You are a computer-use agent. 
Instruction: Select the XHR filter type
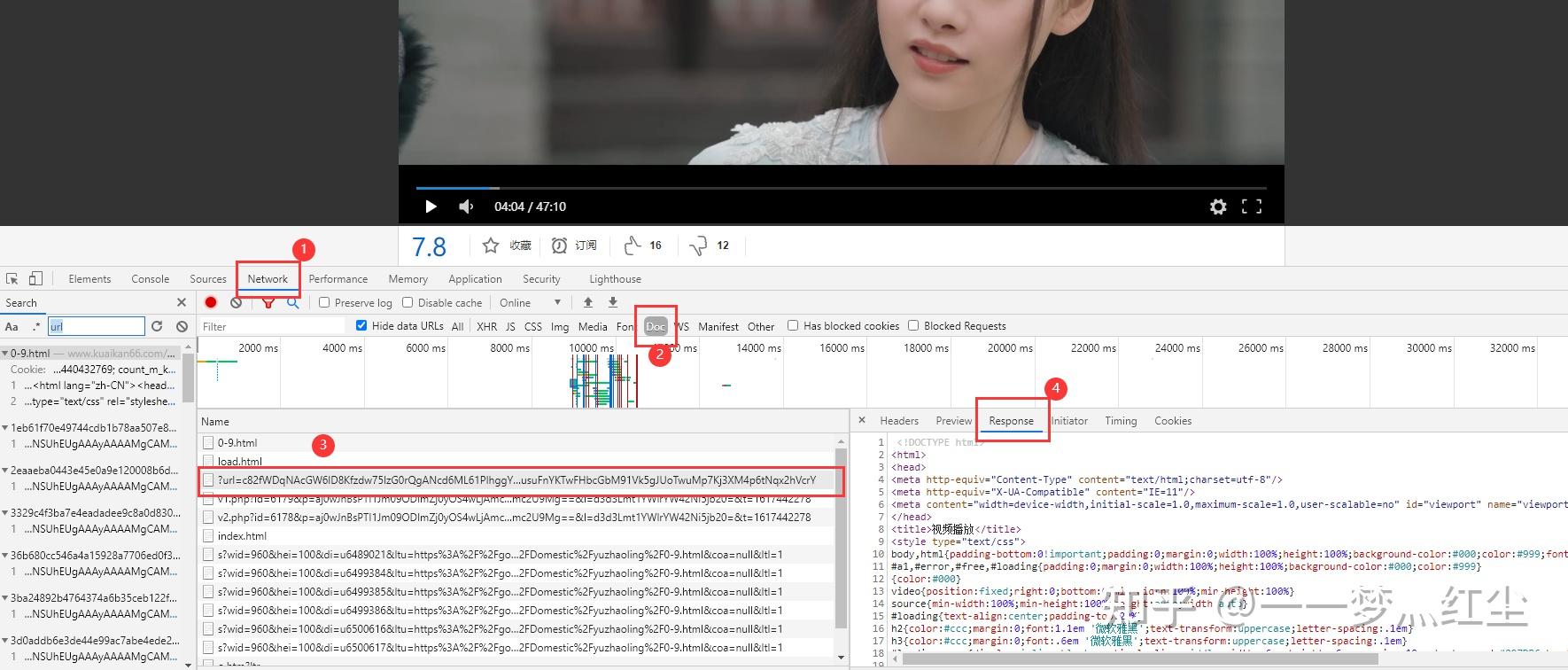[486, 326]
